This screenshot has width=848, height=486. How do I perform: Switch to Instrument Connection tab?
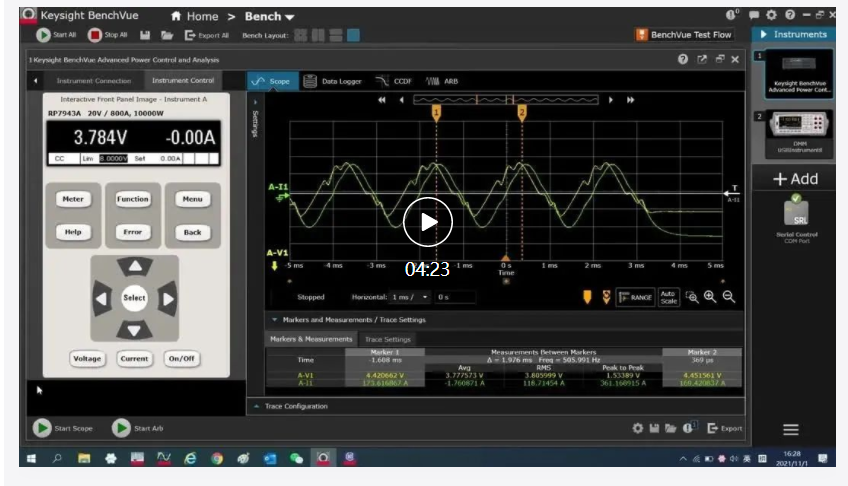pyautogui.click(x=94, y=81)
